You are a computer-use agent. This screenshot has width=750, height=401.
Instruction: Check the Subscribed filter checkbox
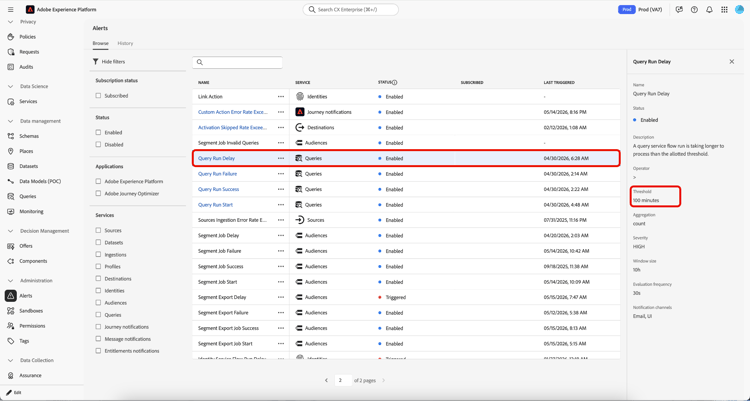click(x=98, y=96)
